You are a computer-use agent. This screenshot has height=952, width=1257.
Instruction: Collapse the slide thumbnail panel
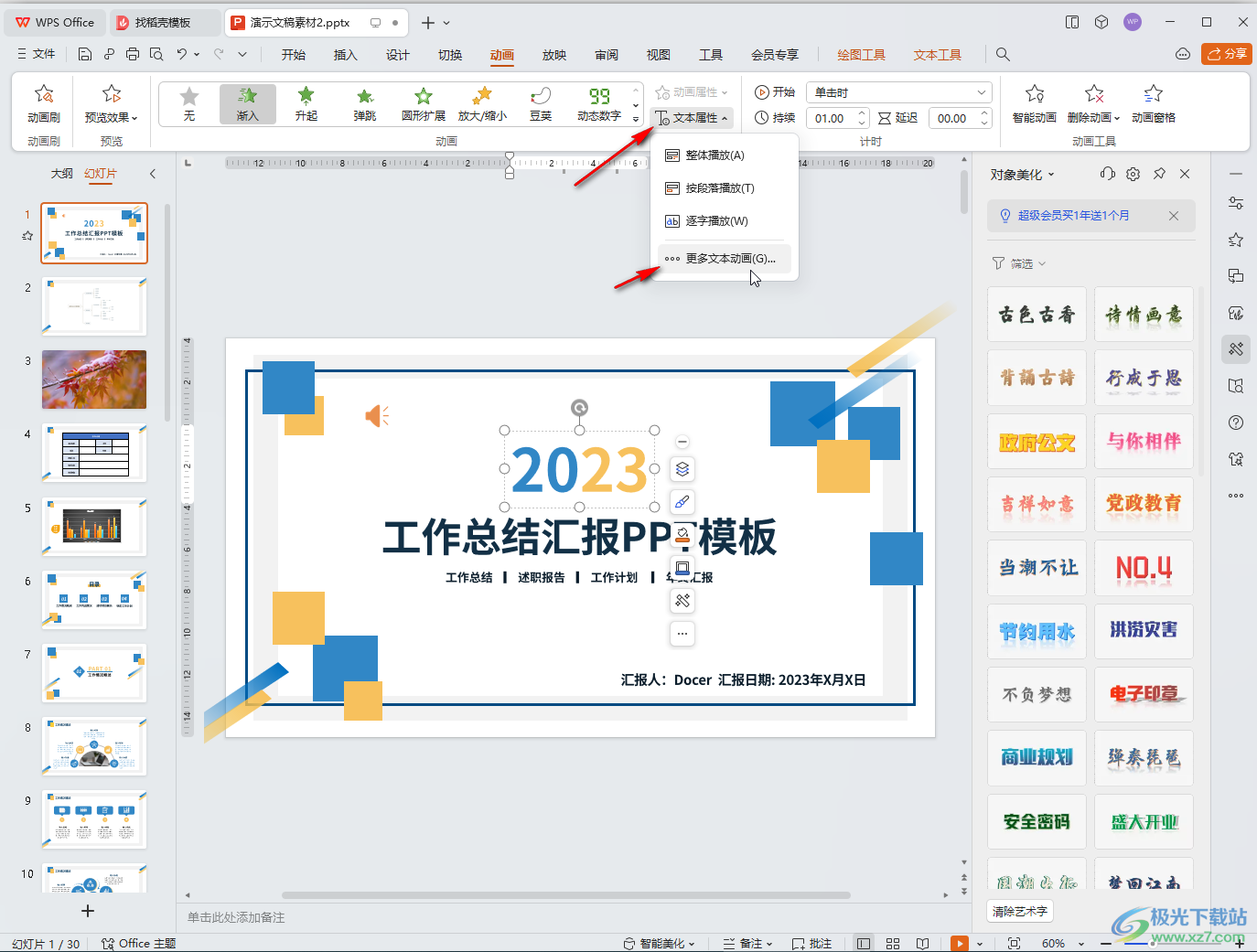click(x=153, y=174)
